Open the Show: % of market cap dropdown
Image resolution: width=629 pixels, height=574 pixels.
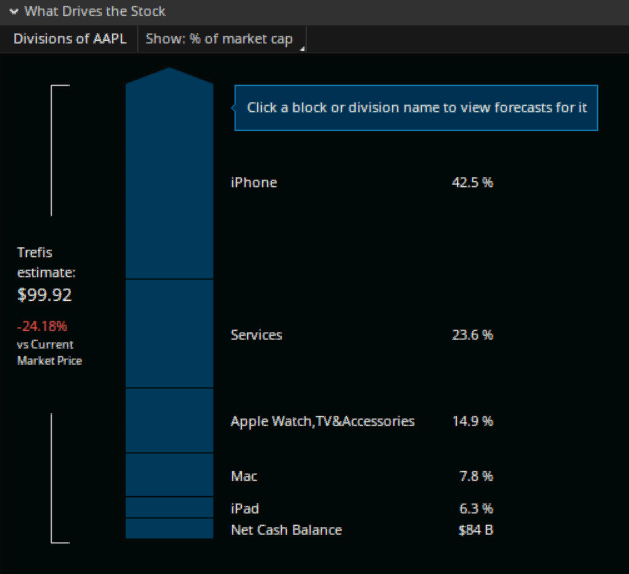pyautogui.click(x=222, y=39)
